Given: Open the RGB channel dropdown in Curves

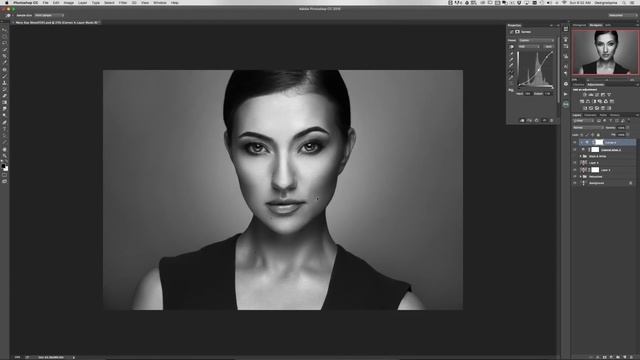Looking at the screenshot, I should click(529, 47).
